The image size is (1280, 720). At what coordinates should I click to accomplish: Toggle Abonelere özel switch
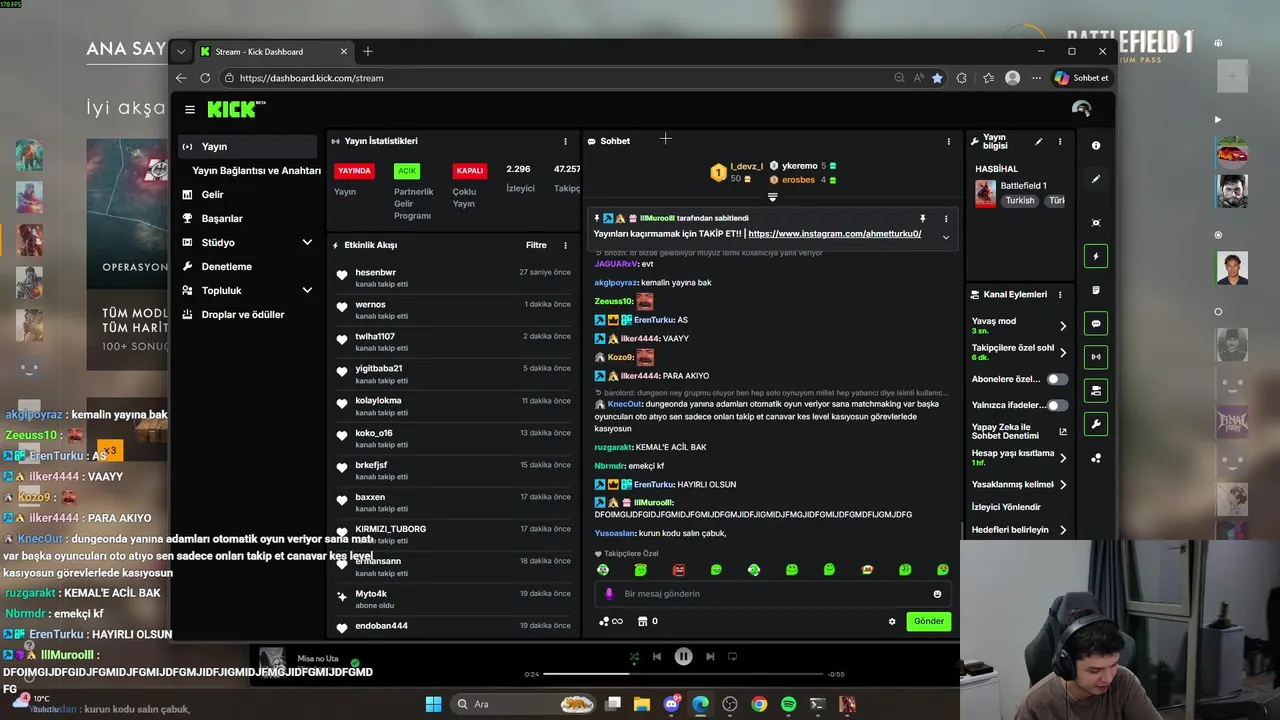[x=1057, y=380]
